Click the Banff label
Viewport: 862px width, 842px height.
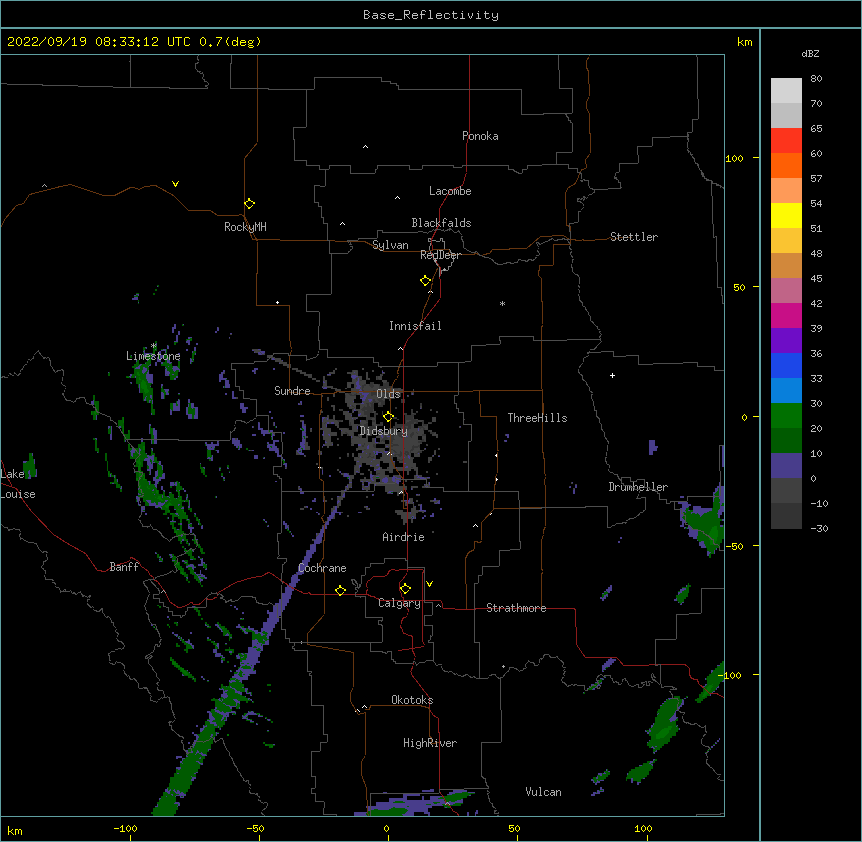[124, 567]
